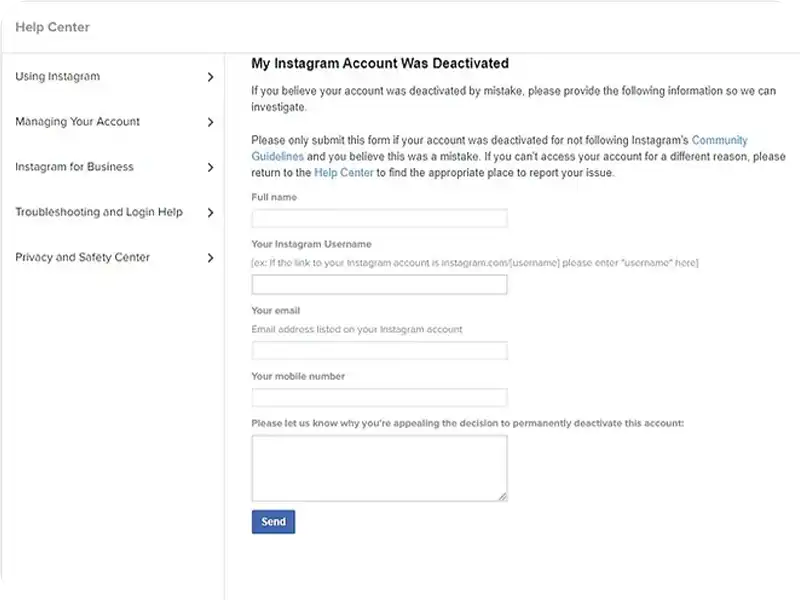
Task: Click the 'My Instagram Account Was Deactivated' heading
Action: point(380,63)
